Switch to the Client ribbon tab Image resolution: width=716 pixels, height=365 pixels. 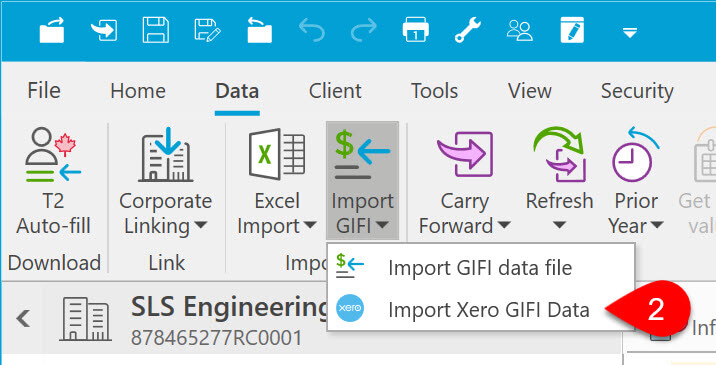pyautogui.click(x=335, y=91)
